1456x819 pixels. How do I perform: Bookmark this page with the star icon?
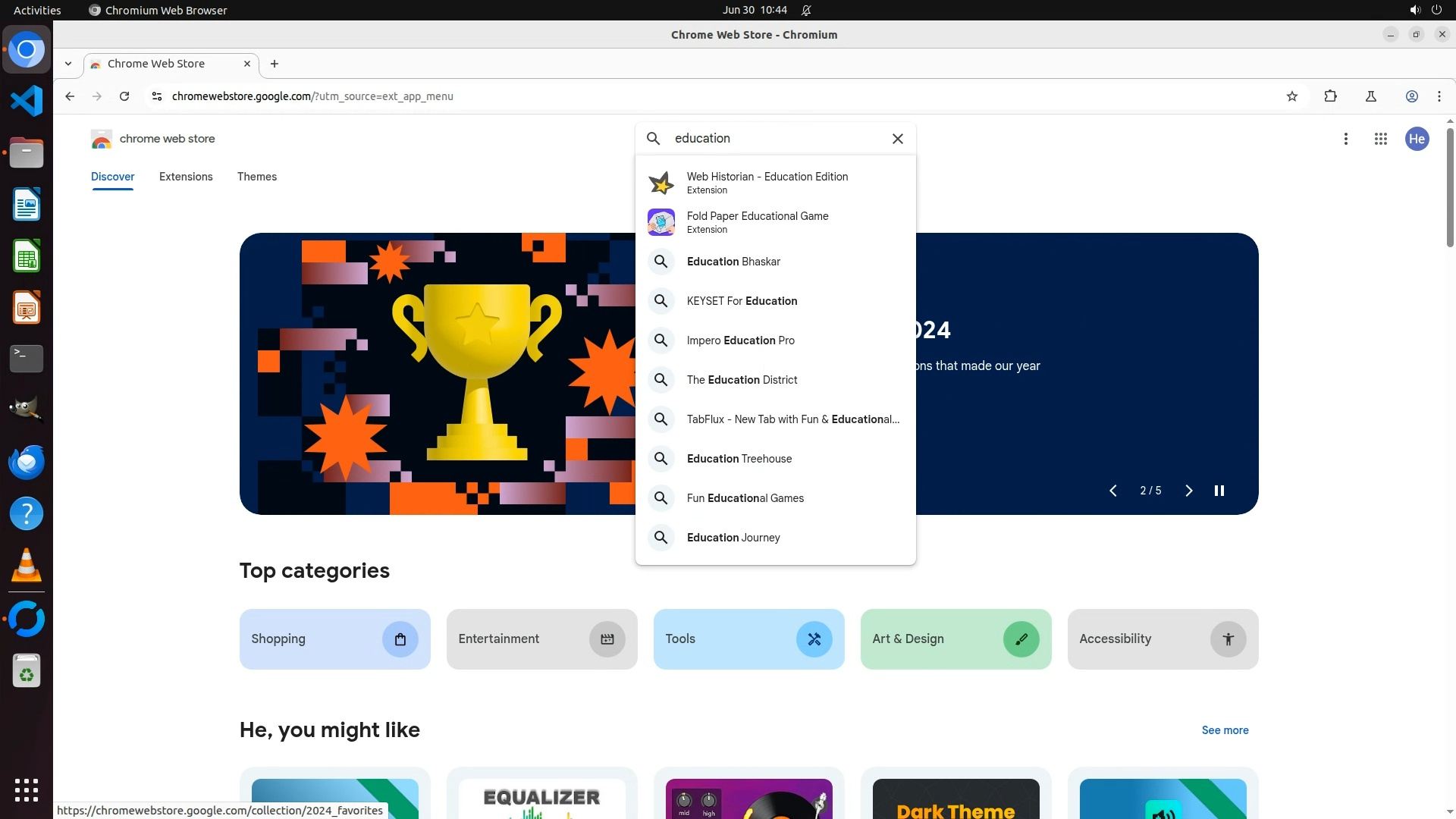pos(1292,96)
